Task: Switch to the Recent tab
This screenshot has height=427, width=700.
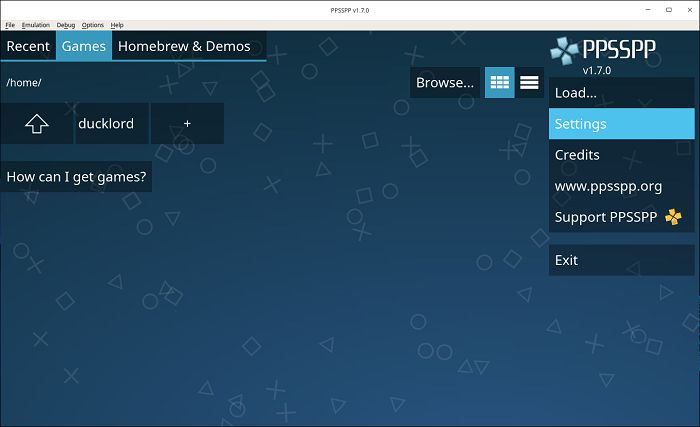Action: click(x=28, y=46)
